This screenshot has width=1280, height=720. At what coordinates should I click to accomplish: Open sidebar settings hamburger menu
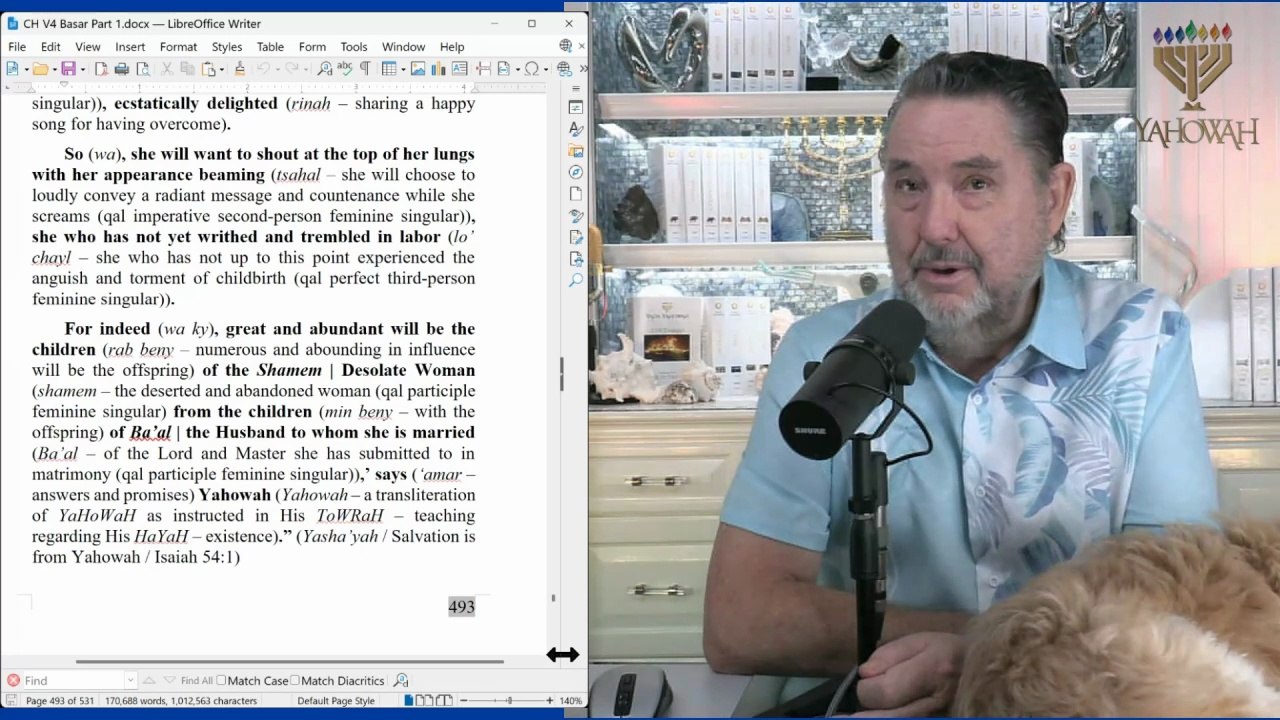pos(576,89)
